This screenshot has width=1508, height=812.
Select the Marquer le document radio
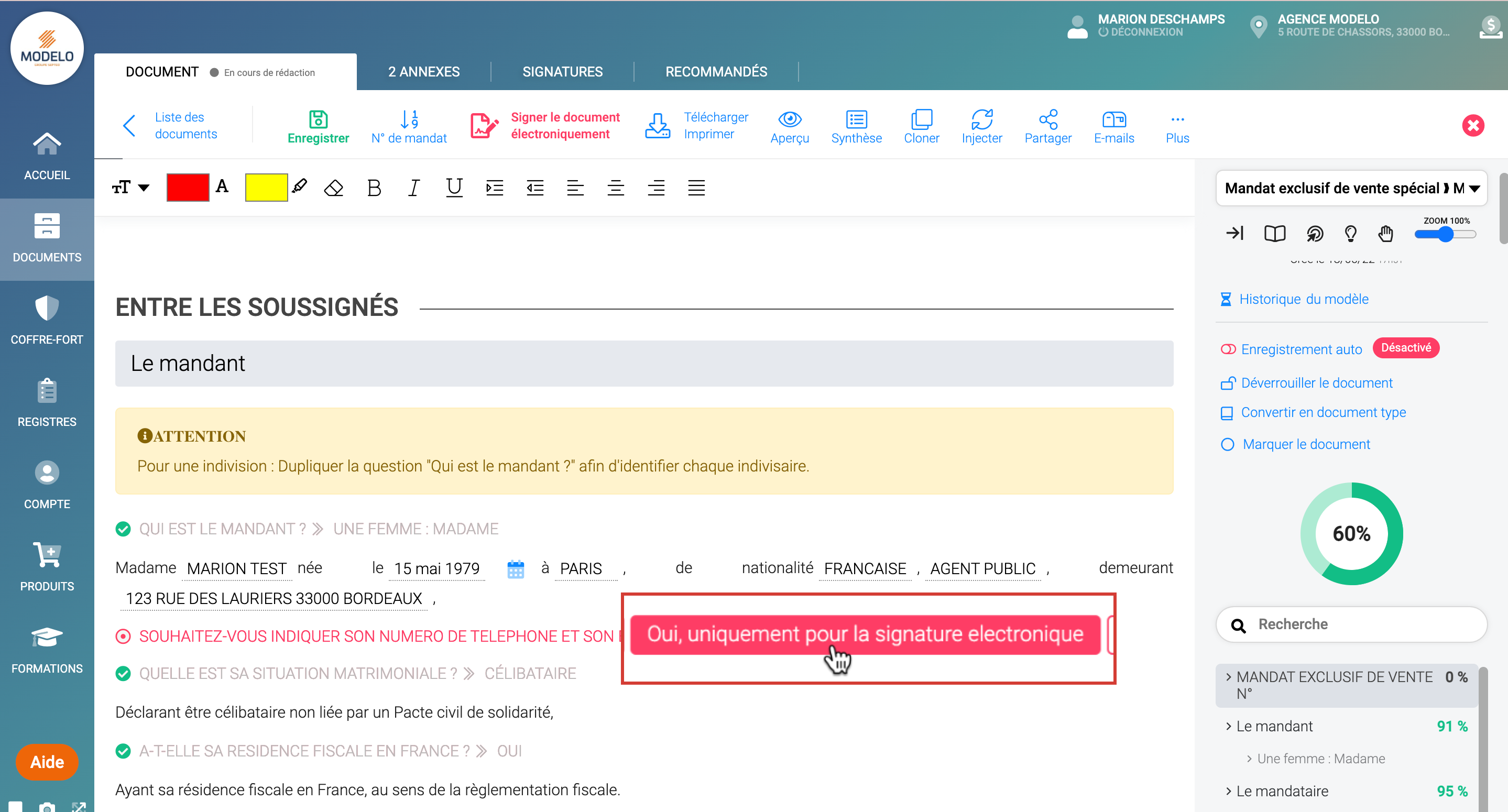click(x=1228, y=444)
